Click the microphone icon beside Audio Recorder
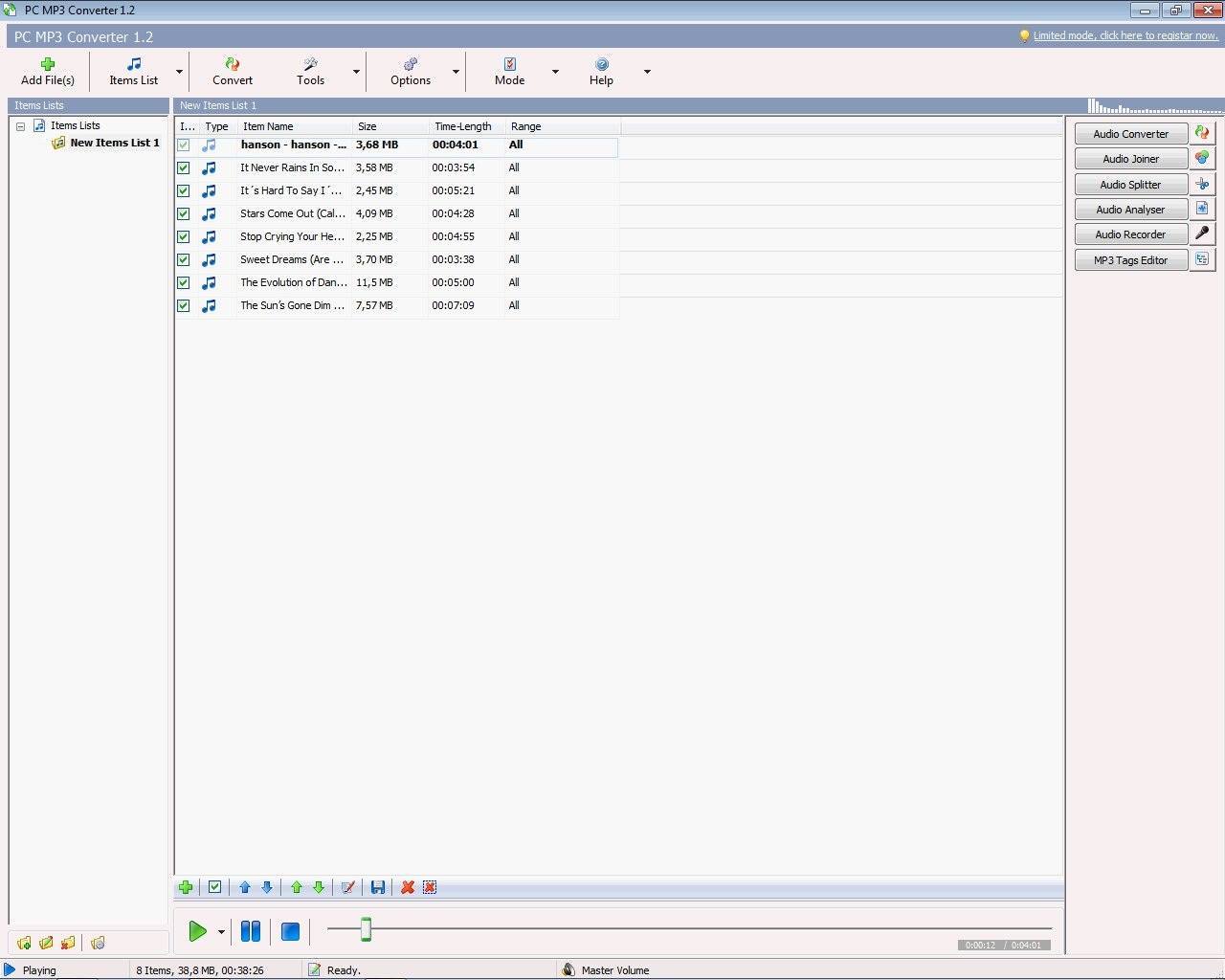Viewport: 1225px width, 980px height. (x=1202, y=234)
